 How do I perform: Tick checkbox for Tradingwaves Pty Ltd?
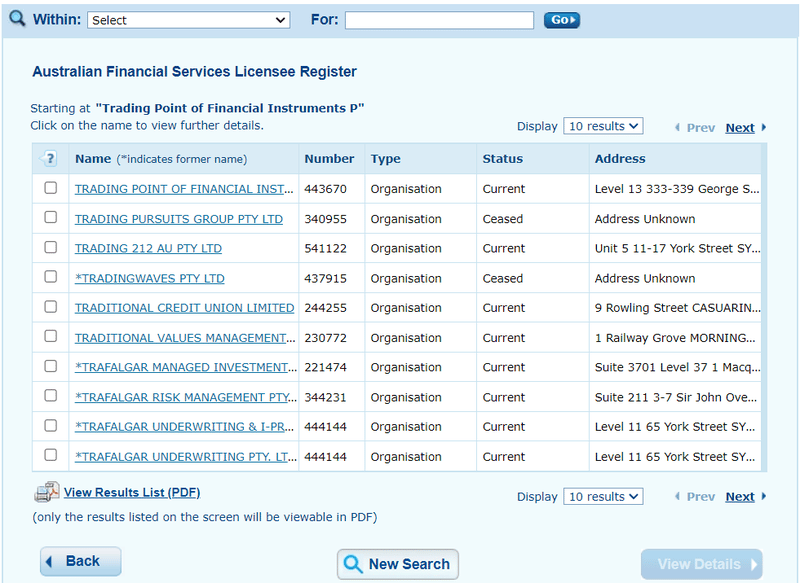click(x=51, y=277)
